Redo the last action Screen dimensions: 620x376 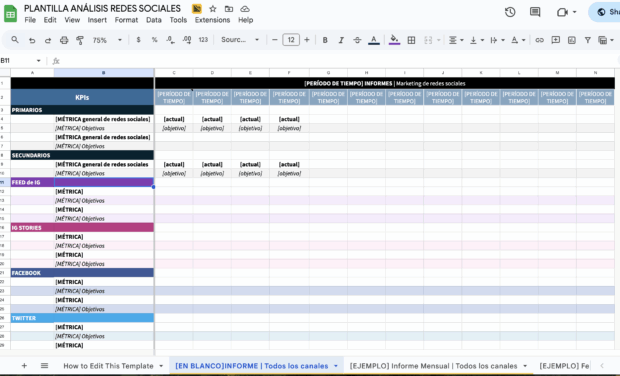pos(48,40)
